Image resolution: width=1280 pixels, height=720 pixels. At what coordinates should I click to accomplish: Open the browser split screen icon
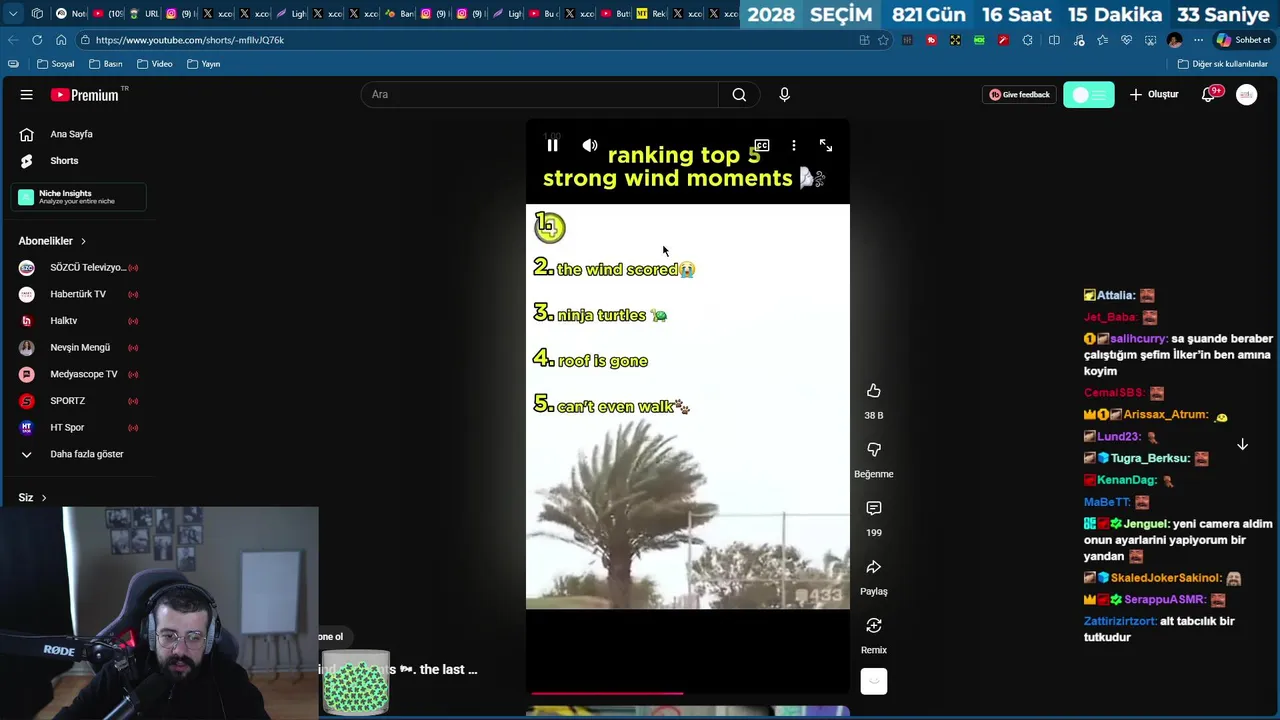[x=1054, y=40]
